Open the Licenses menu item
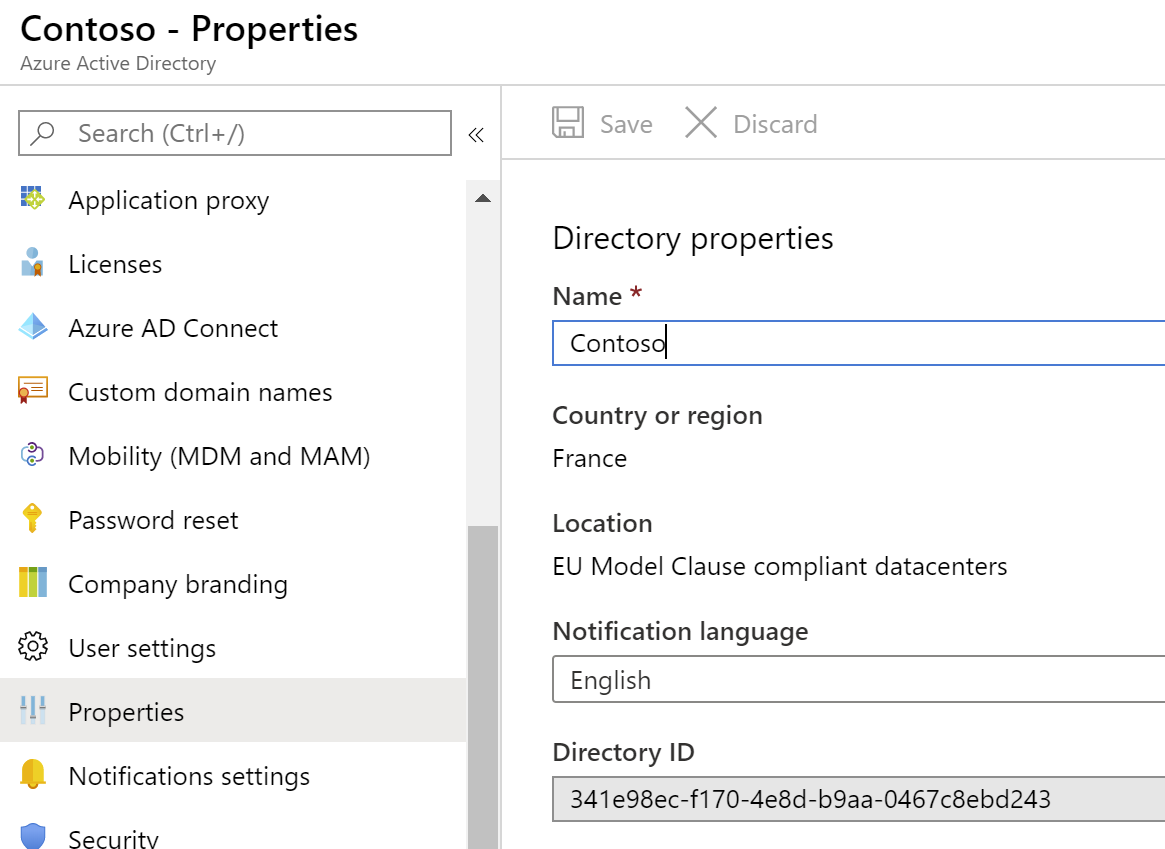Viewport: 1165px width, 849px height. (233, 264)
